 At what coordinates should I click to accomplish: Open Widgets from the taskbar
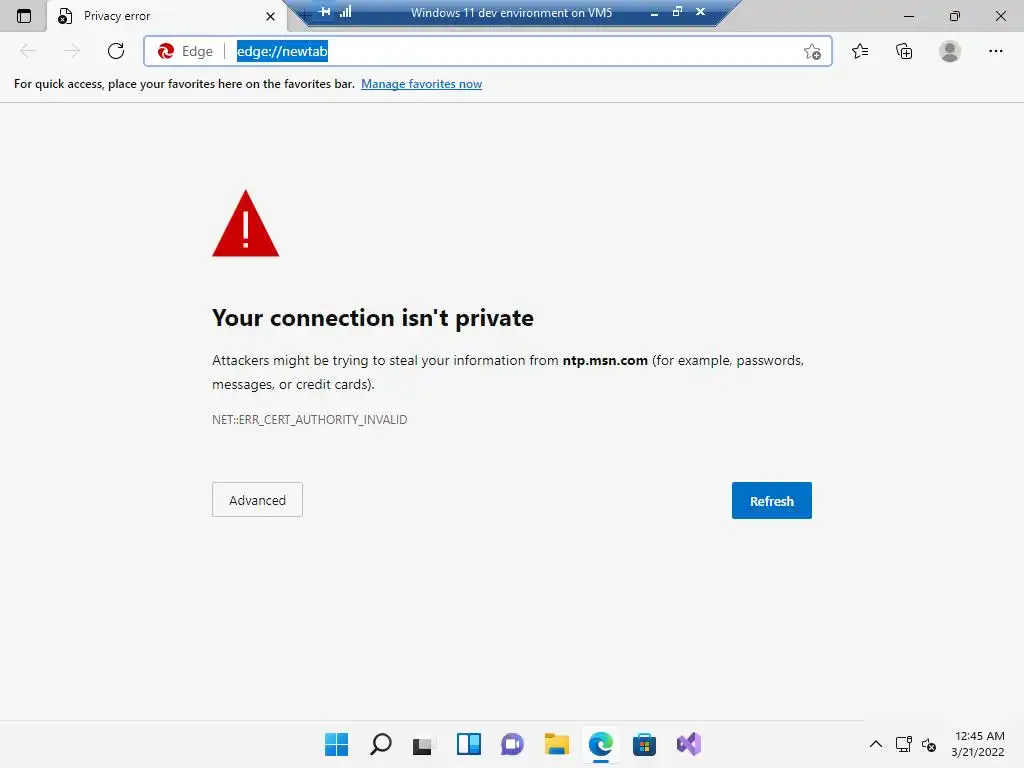(x=468, y=744)
